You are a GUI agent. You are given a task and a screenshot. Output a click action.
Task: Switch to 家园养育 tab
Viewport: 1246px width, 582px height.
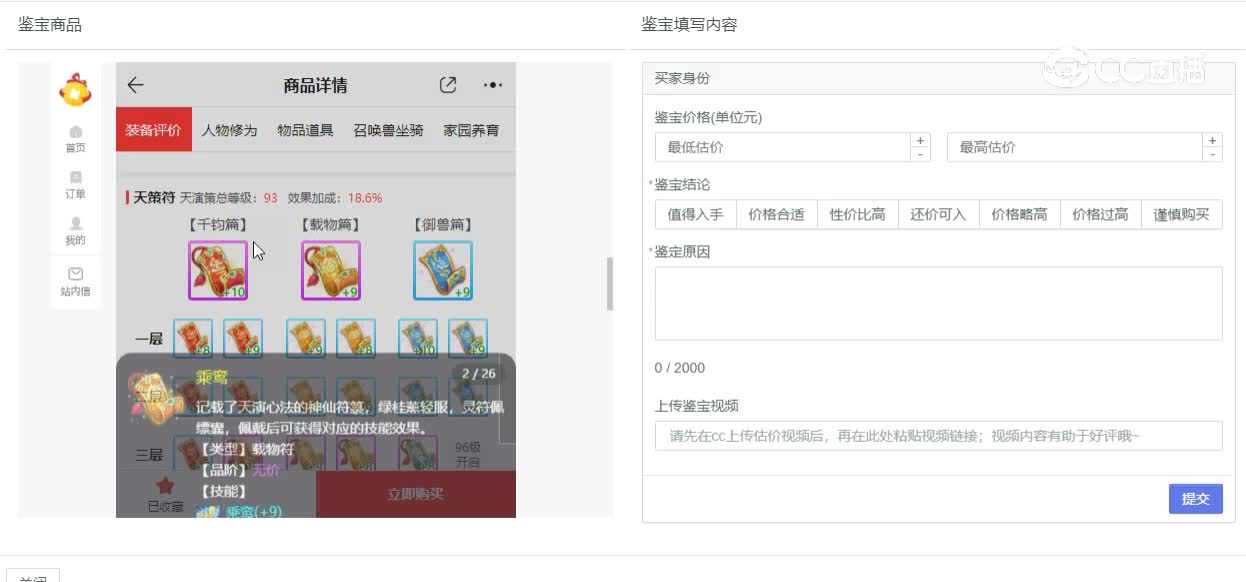click(x=471, y=130)
